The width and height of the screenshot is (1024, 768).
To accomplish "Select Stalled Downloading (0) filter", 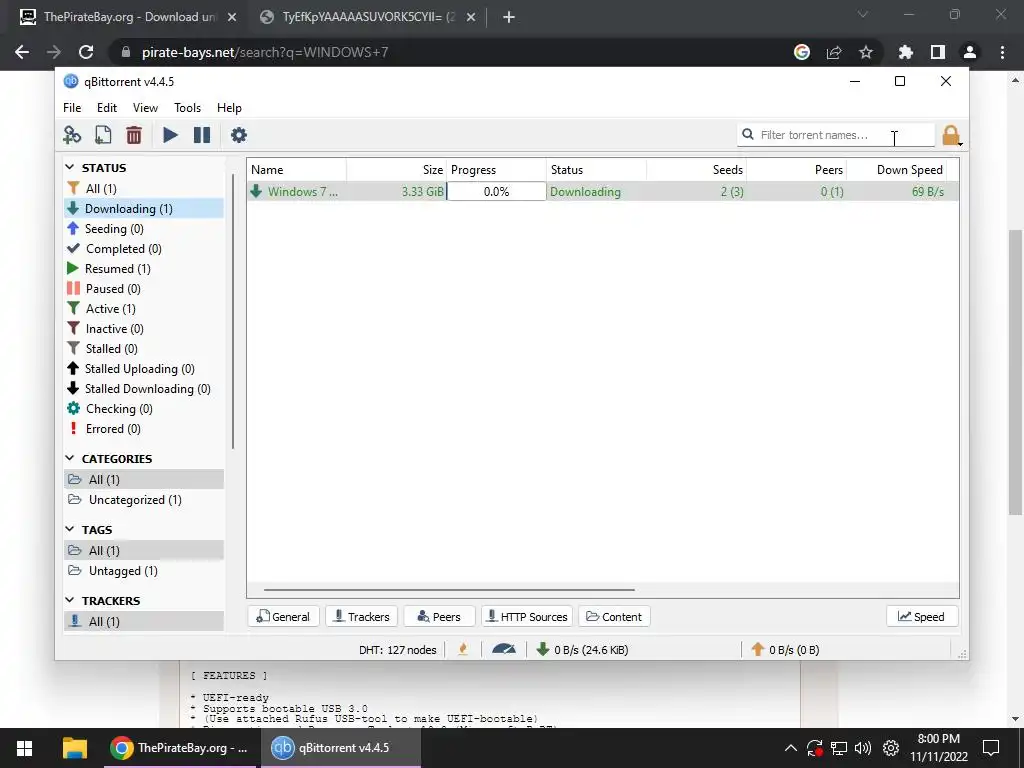I will (144, 389).
